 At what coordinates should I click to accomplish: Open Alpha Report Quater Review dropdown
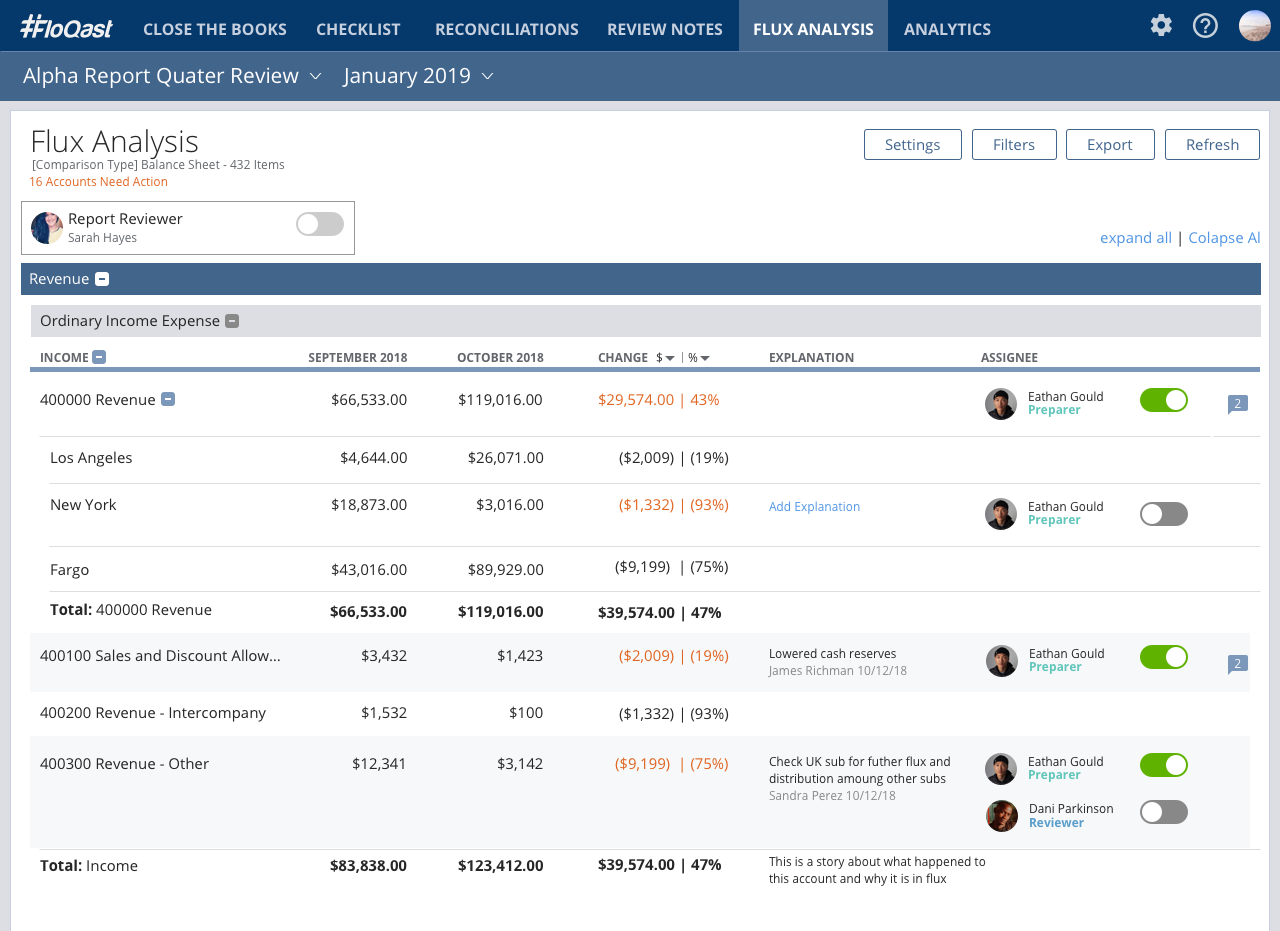[x=172, y=76]
